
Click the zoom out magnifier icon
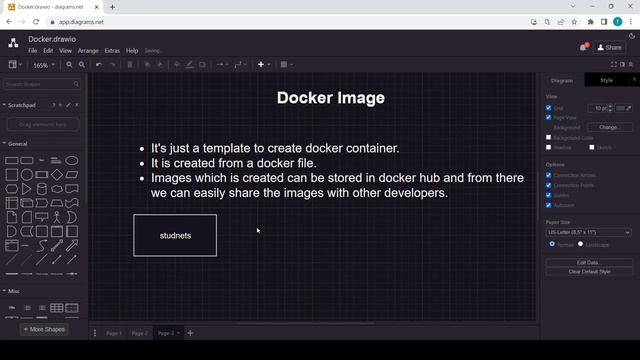(82, 64)
